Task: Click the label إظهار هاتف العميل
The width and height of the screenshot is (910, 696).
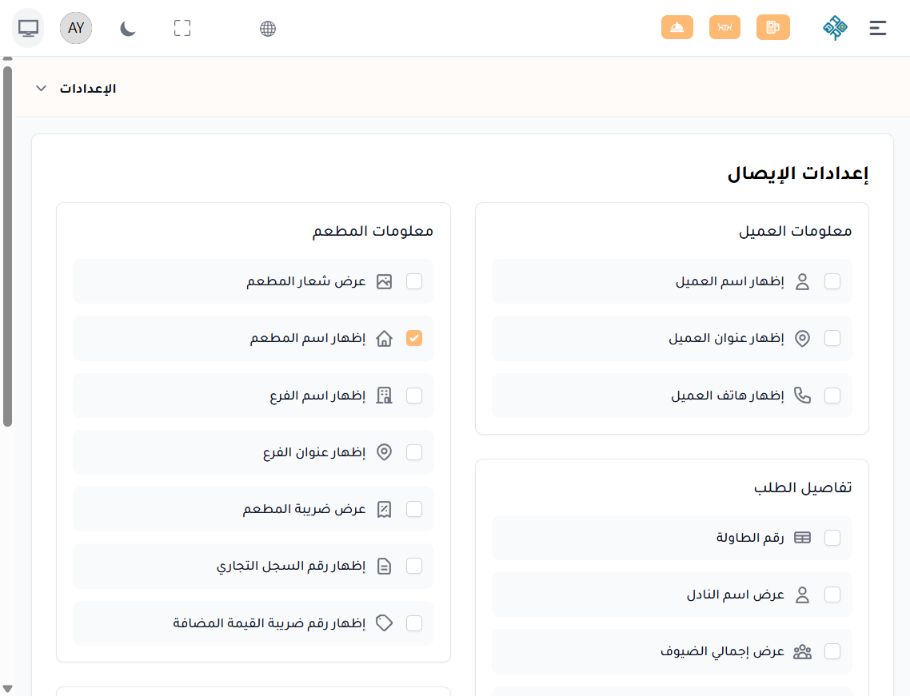Action: pos(728,395)
